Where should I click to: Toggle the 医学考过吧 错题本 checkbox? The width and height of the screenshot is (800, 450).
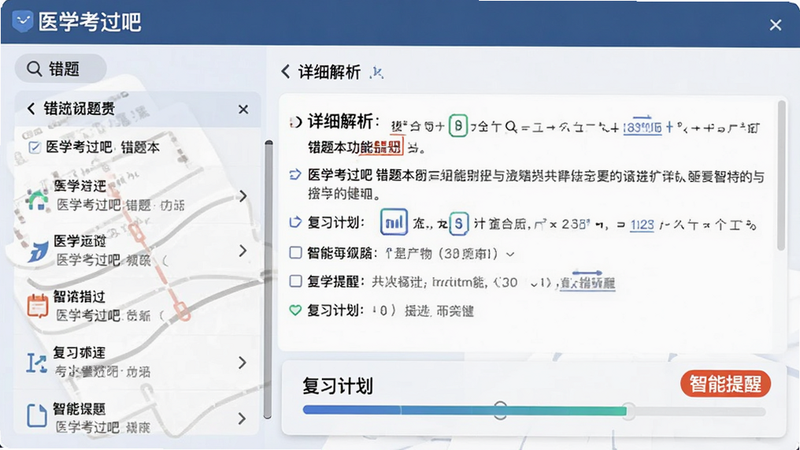click(35, 147)
